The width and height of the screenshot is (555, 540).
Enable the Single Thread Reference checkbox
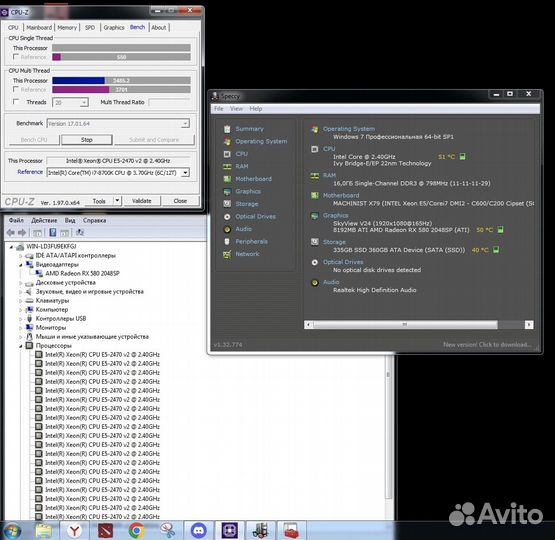point(16,57)
